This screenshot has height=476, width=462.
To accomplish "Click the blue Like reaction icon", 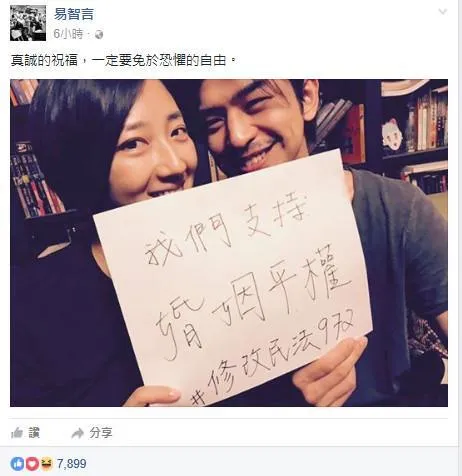I will [17, 464].
